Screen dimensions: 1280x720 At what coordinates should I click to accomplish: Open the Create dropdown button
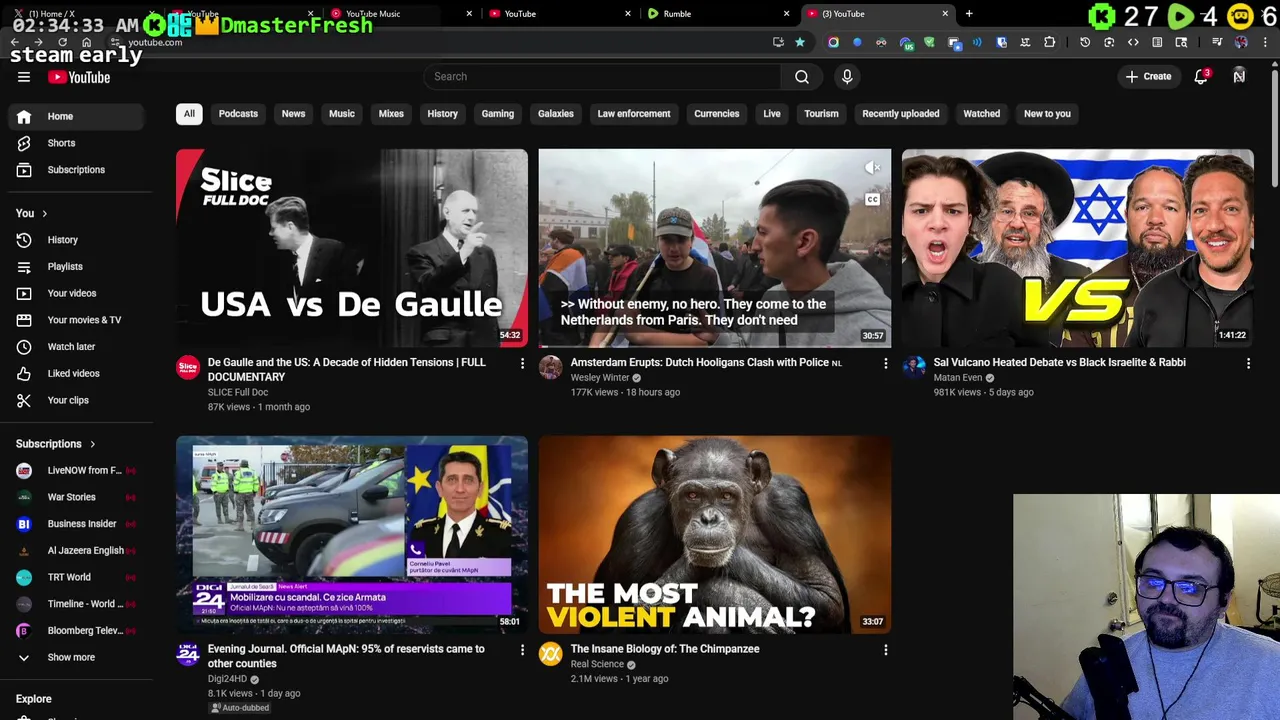pyautogui.click(x=1148, y=77)
